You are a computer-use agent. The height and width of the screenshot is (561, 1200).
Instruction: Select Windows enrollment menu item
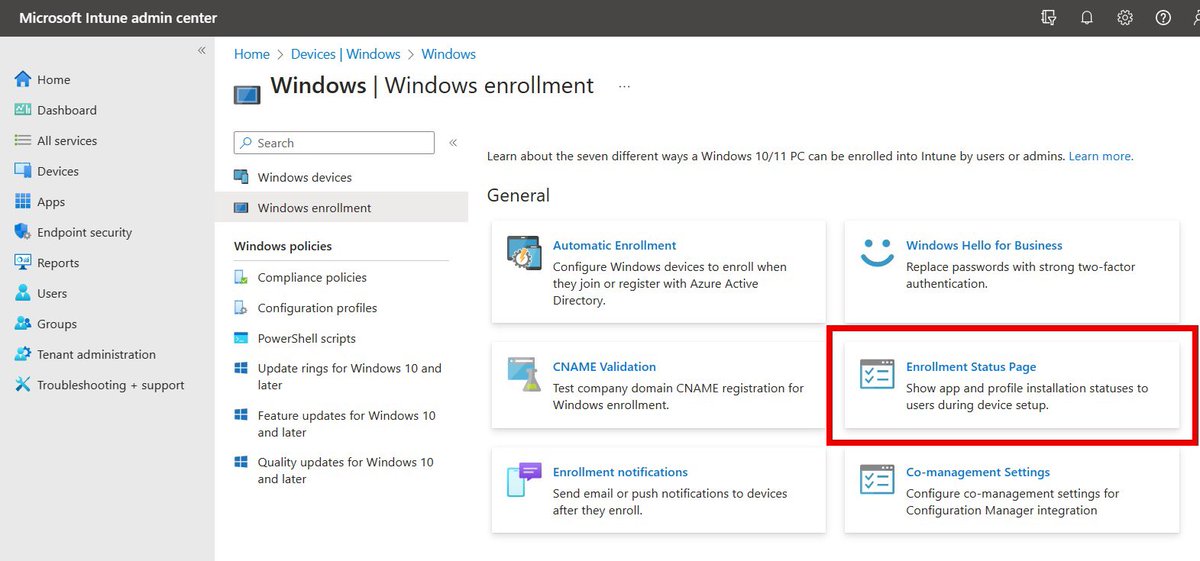click(x=341, y=208)
